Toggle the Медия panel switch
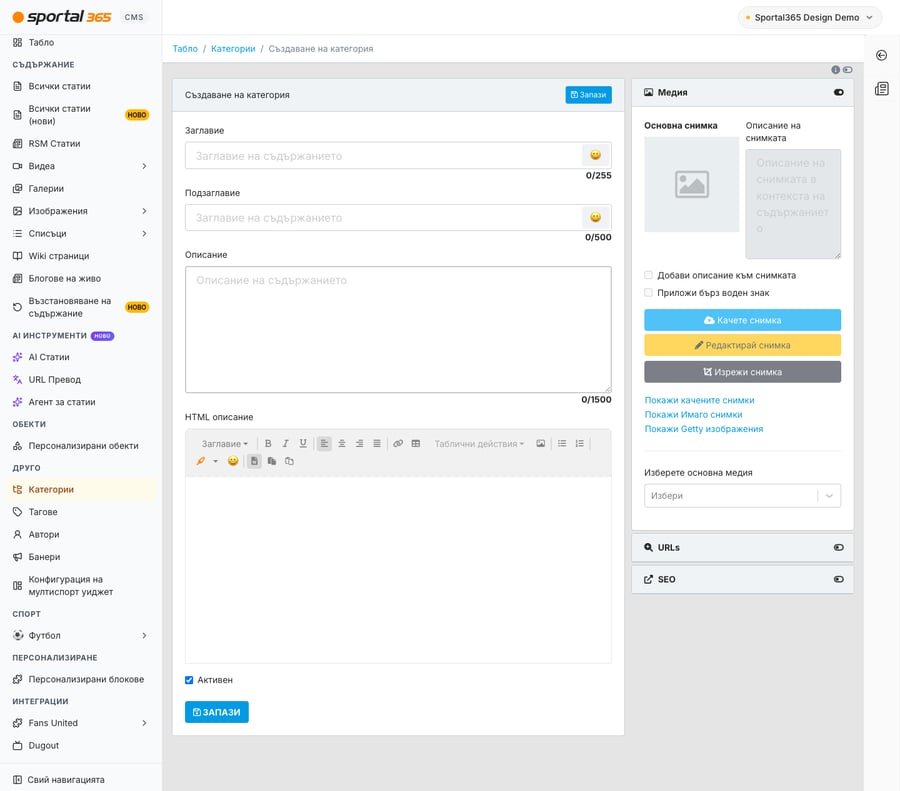The width and height of the screenshot is (900, 791). tap(839, 92)
